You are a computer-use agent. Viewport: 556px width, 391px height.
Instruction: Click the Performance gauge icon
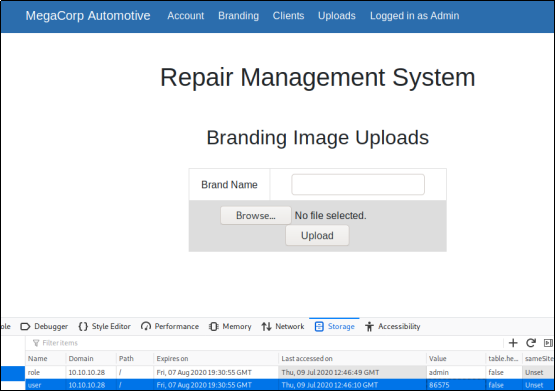tap(146, 326)
